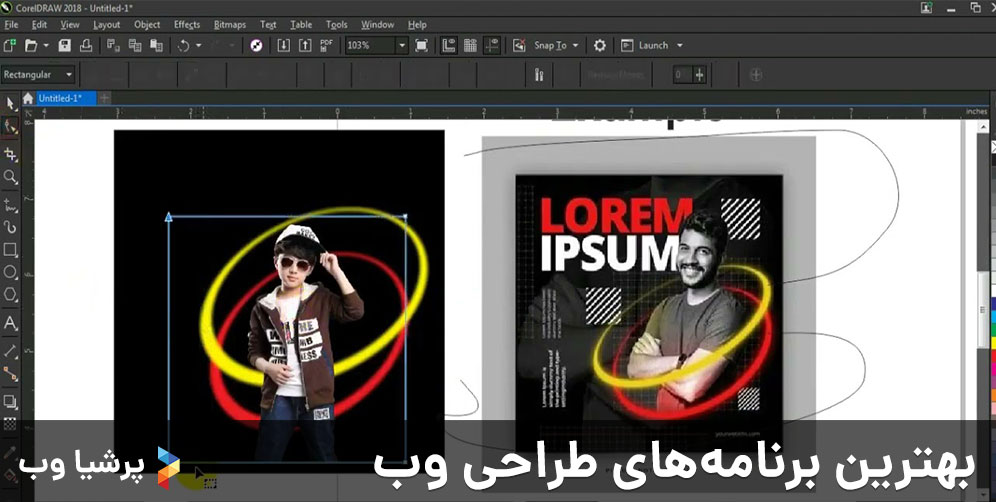Open the File menu

[11, 24]
